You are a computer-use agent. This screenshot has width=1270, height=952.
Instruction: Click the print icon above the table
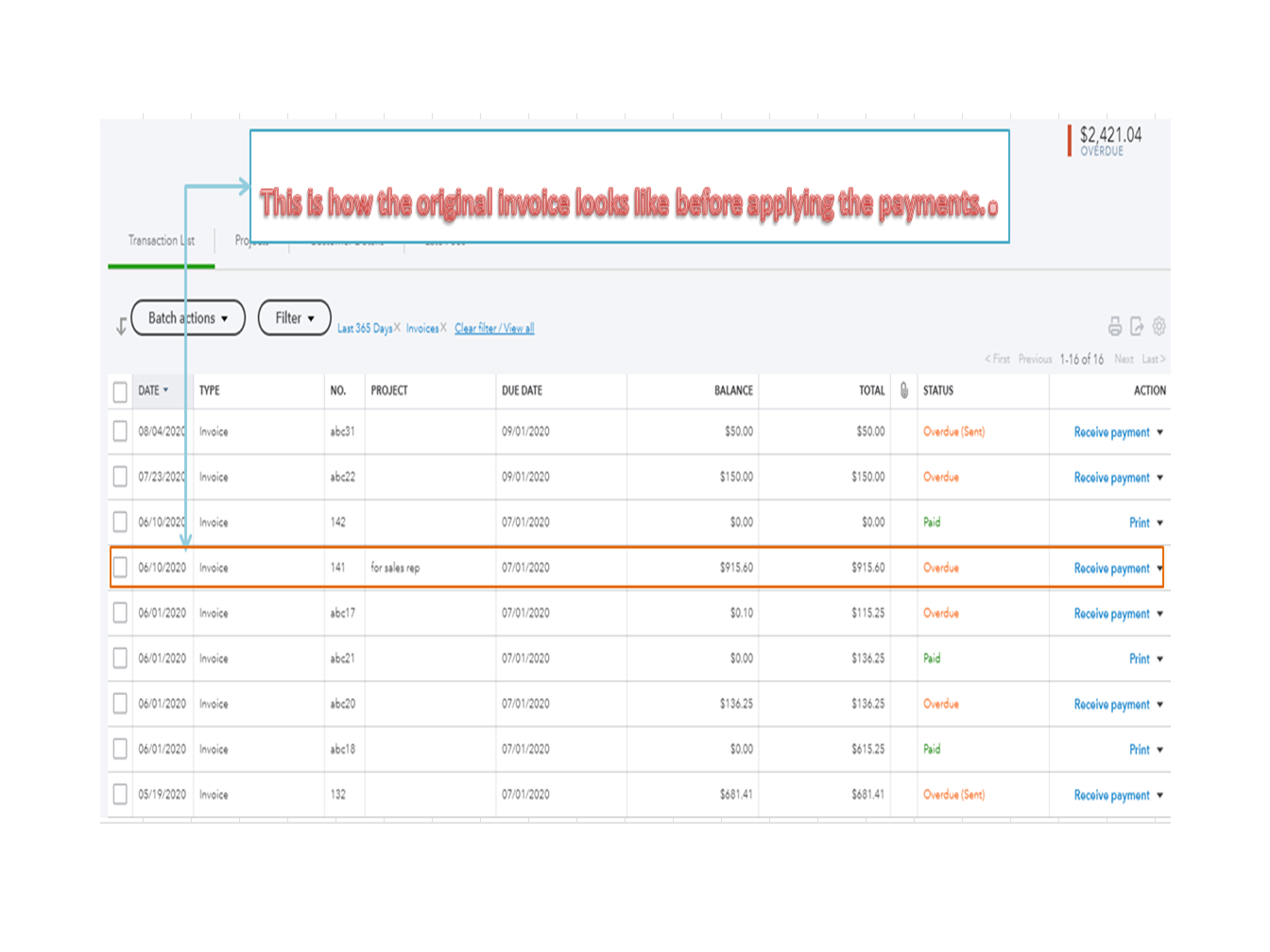(1113, 324)
